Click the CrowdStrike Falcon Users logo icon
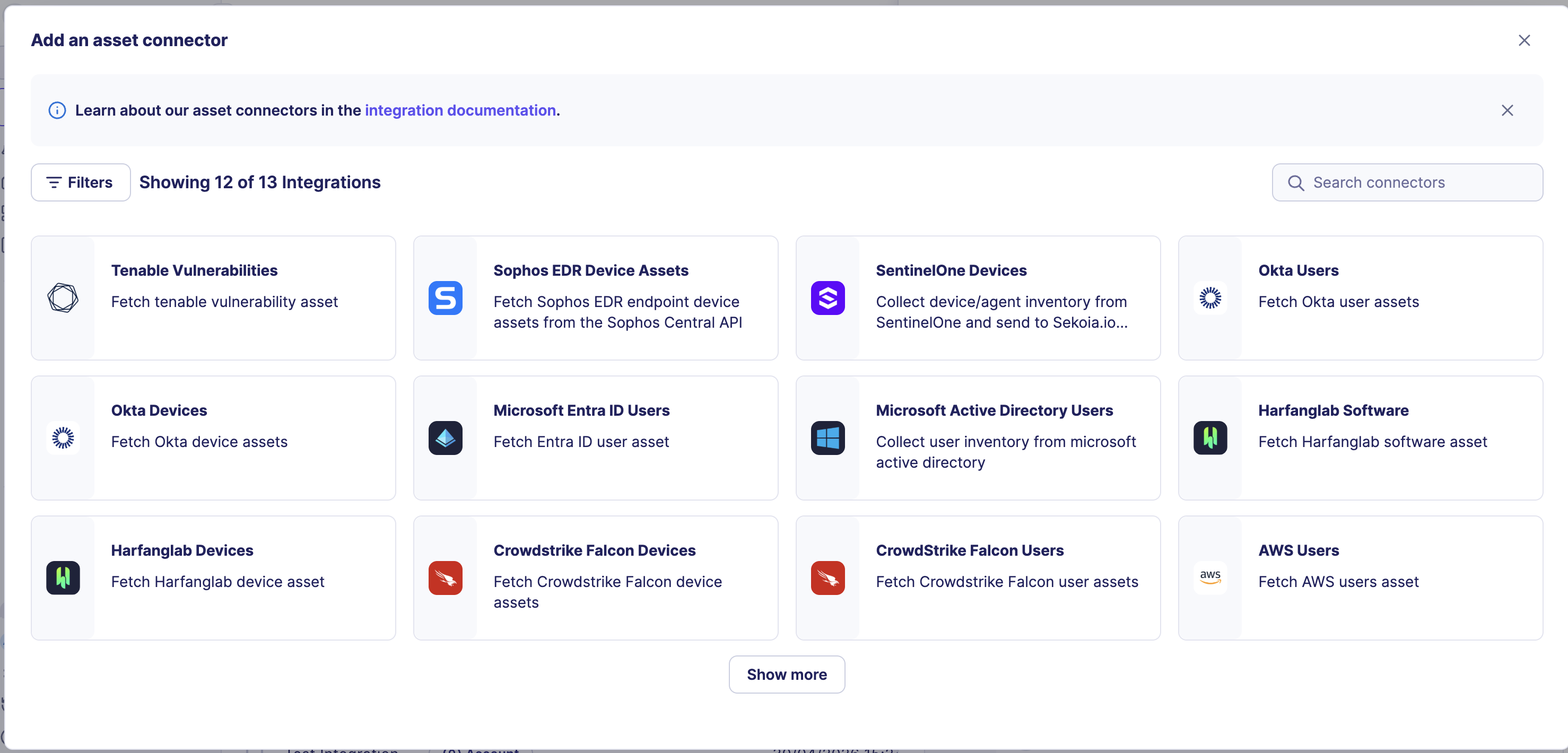Image resolution: width=1568 pixels, height=753 pixels. pos(827,577)
